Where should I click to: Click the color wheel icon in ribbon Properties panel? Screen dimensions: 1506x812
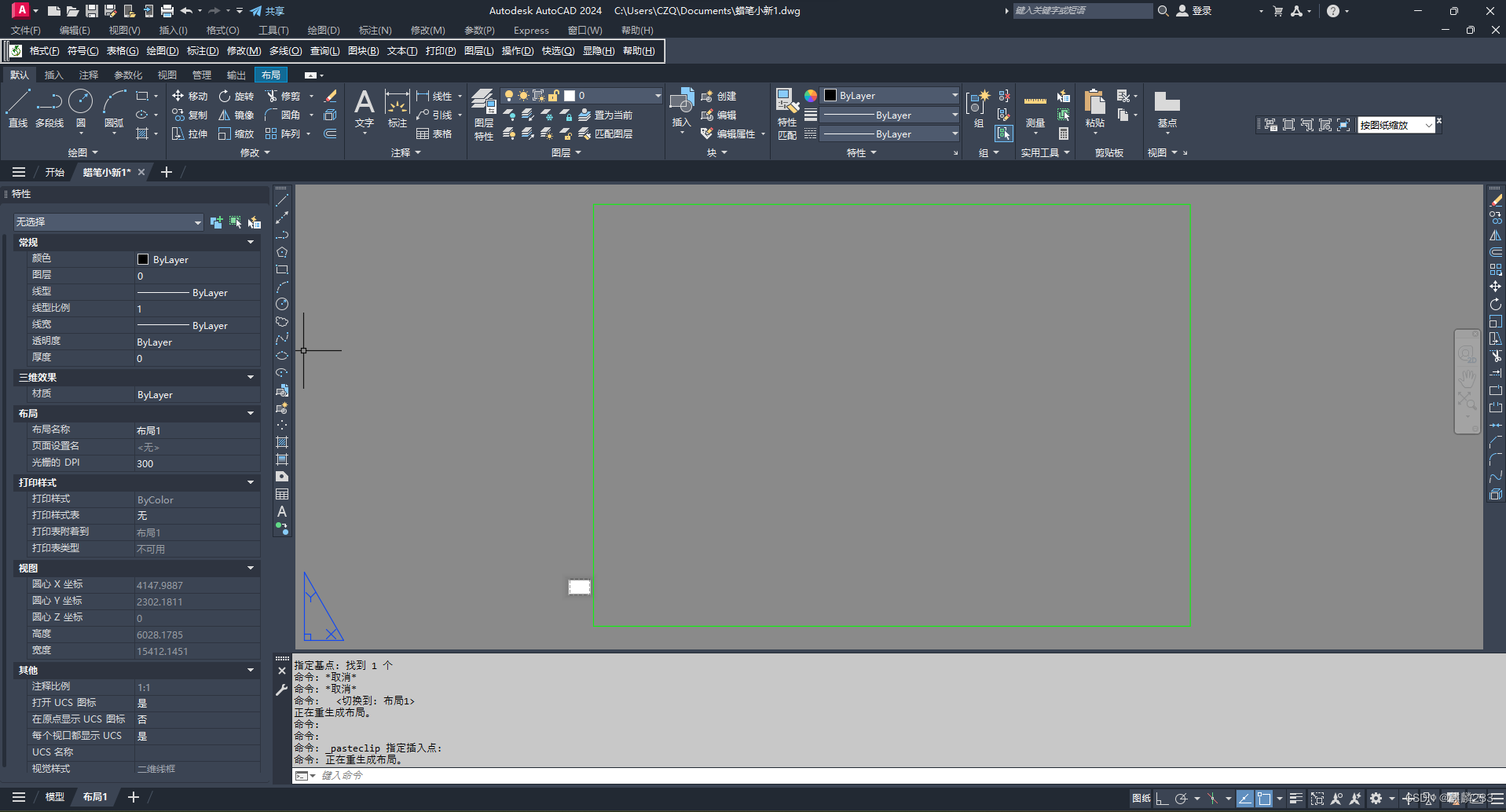click(x=811, y=96)
